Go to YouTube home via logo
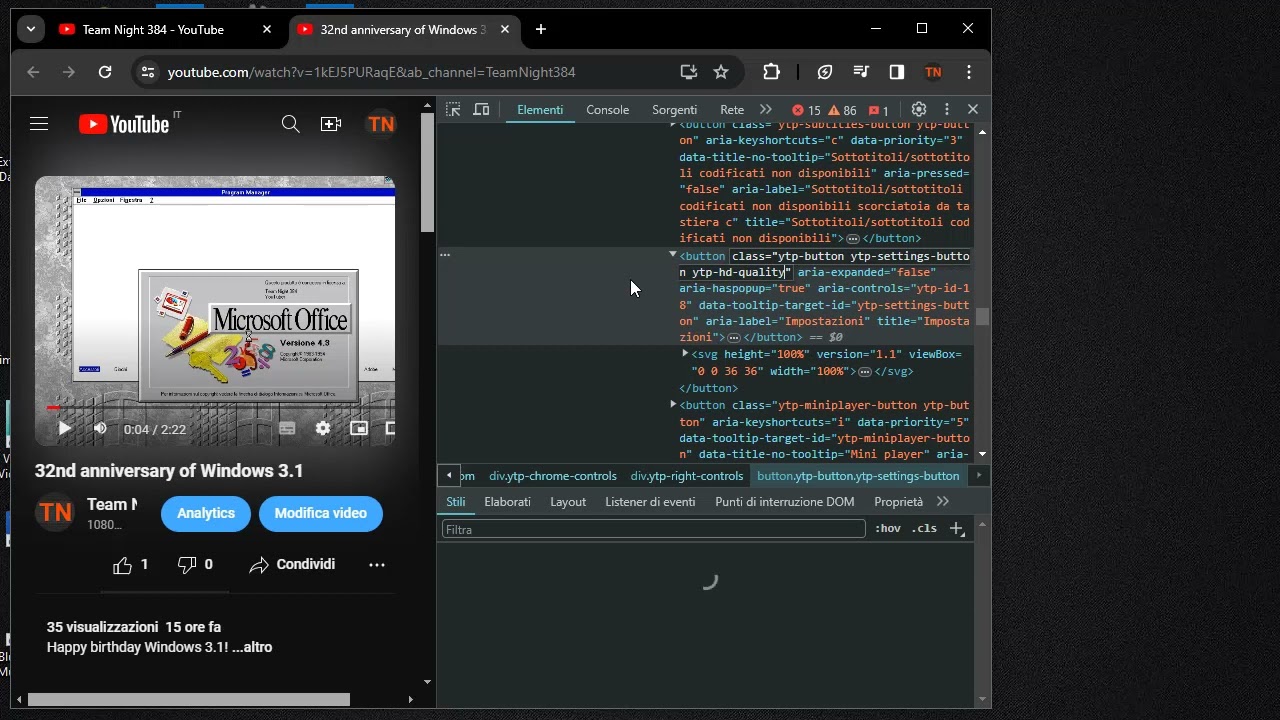1280x720 pixels. click(125, 124)
